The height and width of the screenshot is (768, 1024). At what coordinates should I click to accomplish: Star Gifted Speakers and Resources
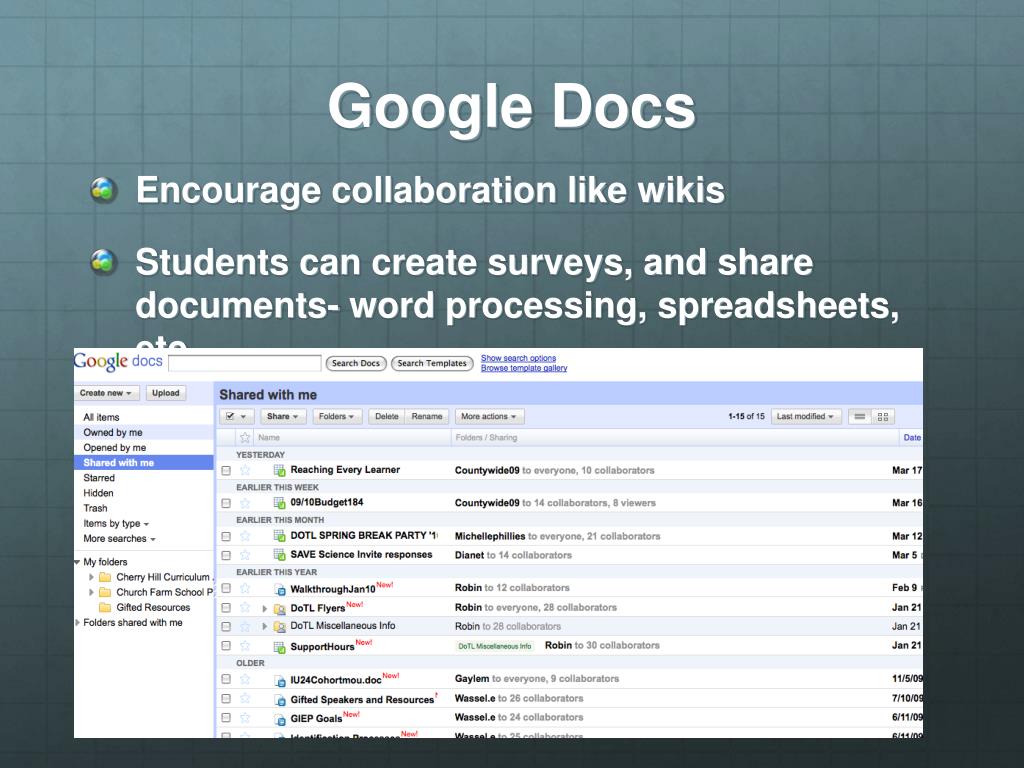pyautogui.click(x=245, y=699)
